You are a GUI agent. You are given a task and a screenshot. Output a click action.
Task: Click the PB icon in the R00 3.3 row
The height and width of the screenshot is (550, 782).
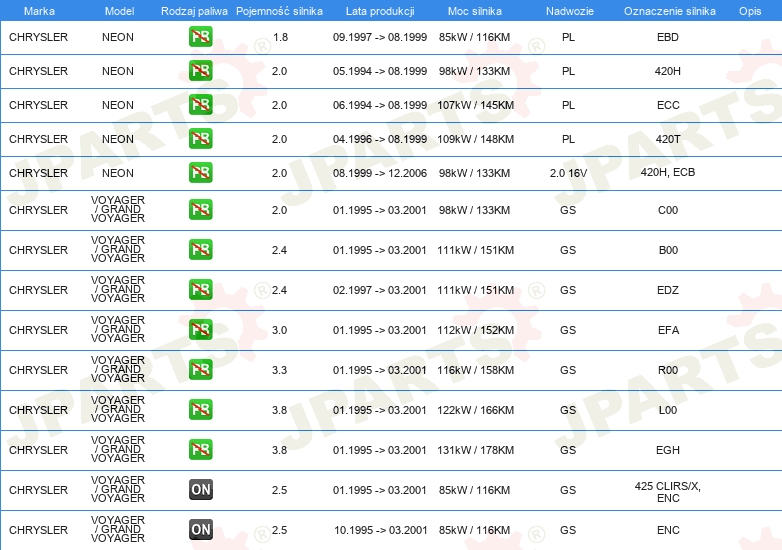tap(201, 370)
